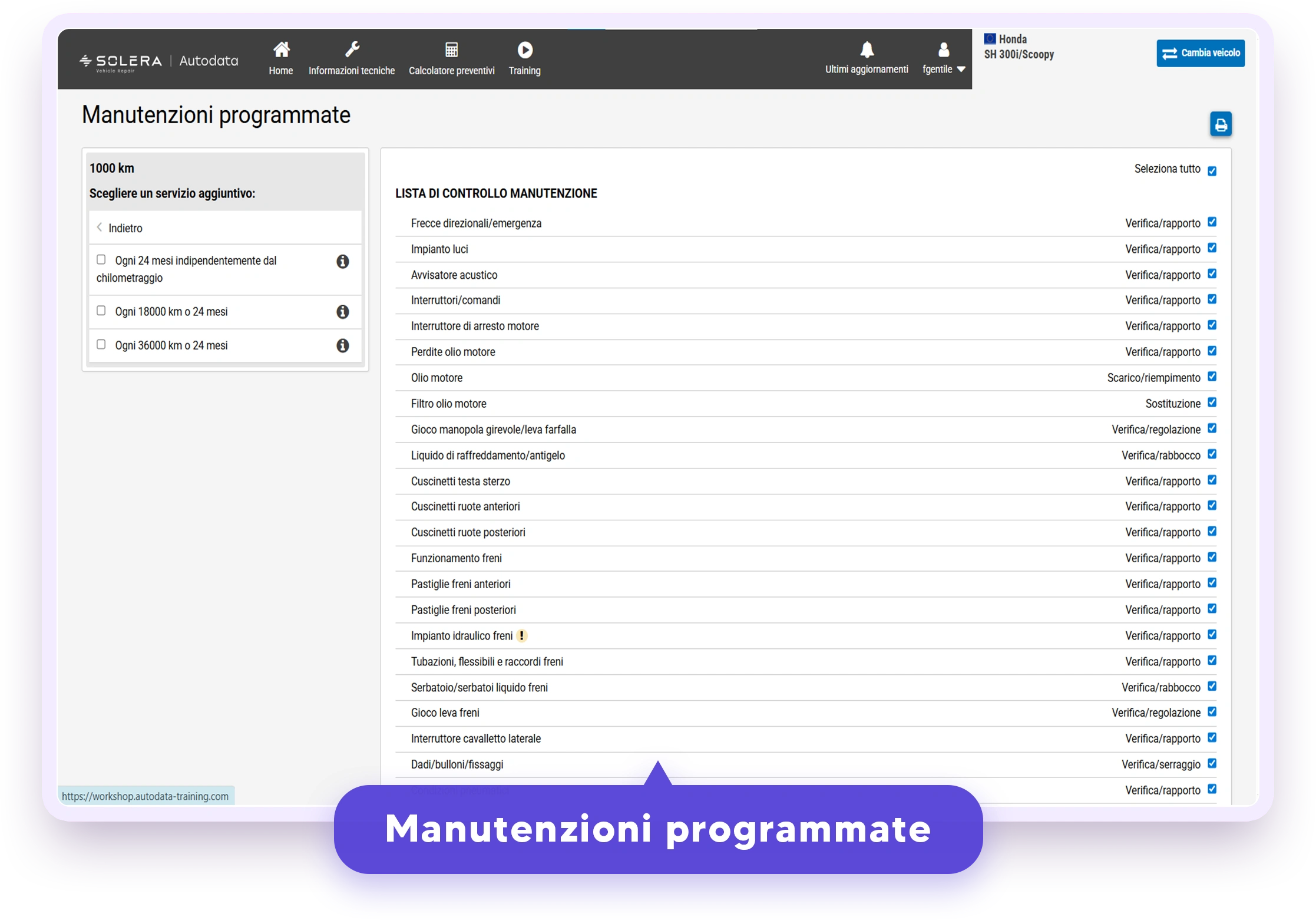Check Ogni 18000 km o 24 mesi
Screen dimensions: 1316x920
coord(101,311)
